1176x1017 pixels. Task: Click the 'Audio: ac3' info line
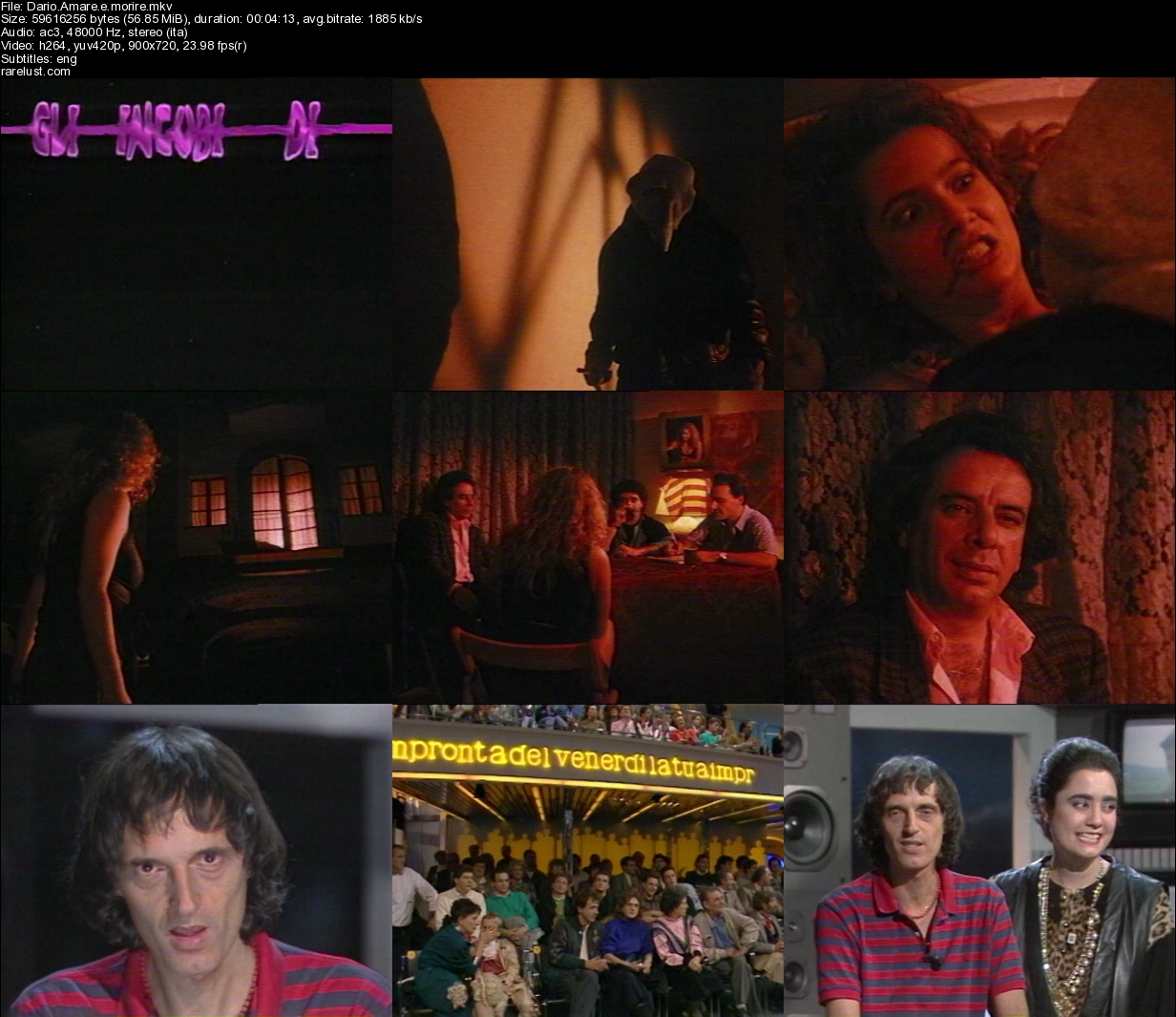(x=94, y=32)
